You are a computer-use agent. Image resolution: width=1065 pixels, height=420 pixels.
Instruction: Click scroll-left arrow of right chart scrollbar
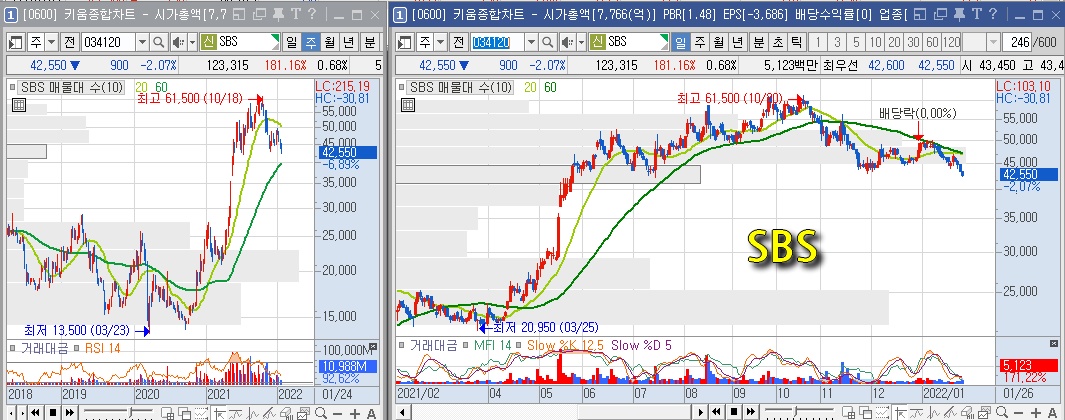pos(402,413)
